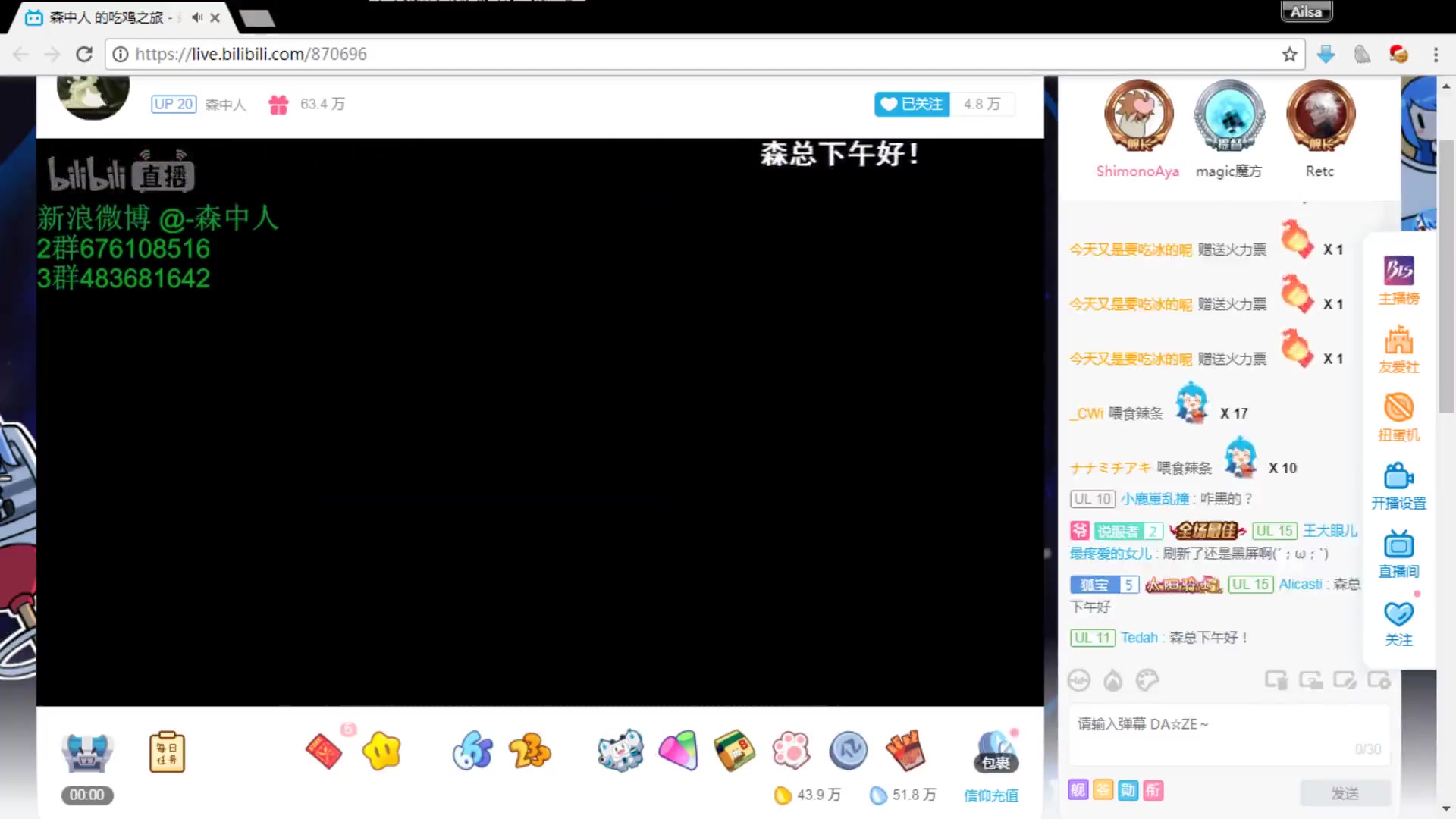The width and height of the screenshot is (1456, 819).
Task: Go to 直播间 live room shortcut
Action: tap(1398, 554)
